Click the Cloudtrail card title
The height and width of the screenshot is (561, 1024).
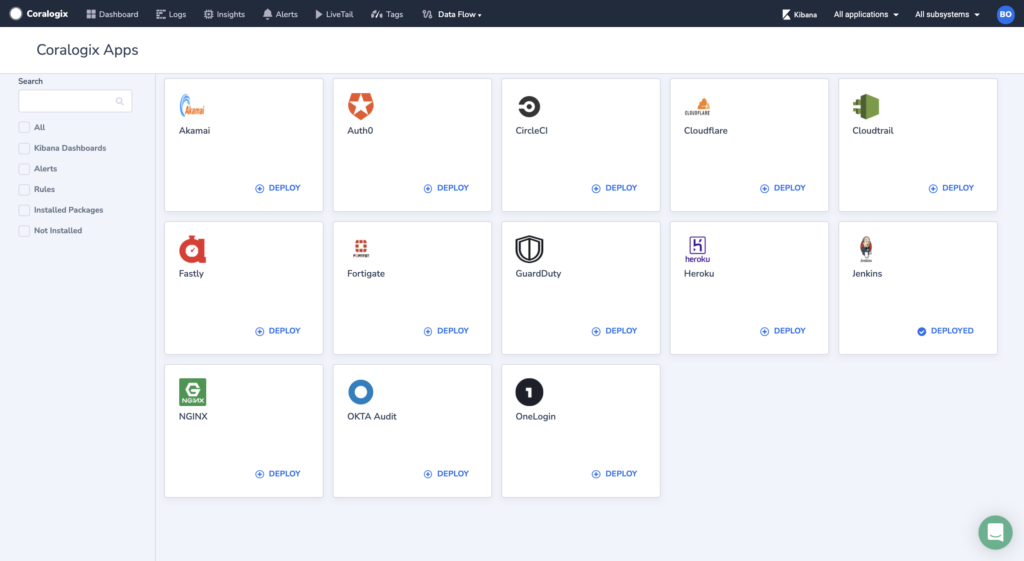tap(872, 131)
